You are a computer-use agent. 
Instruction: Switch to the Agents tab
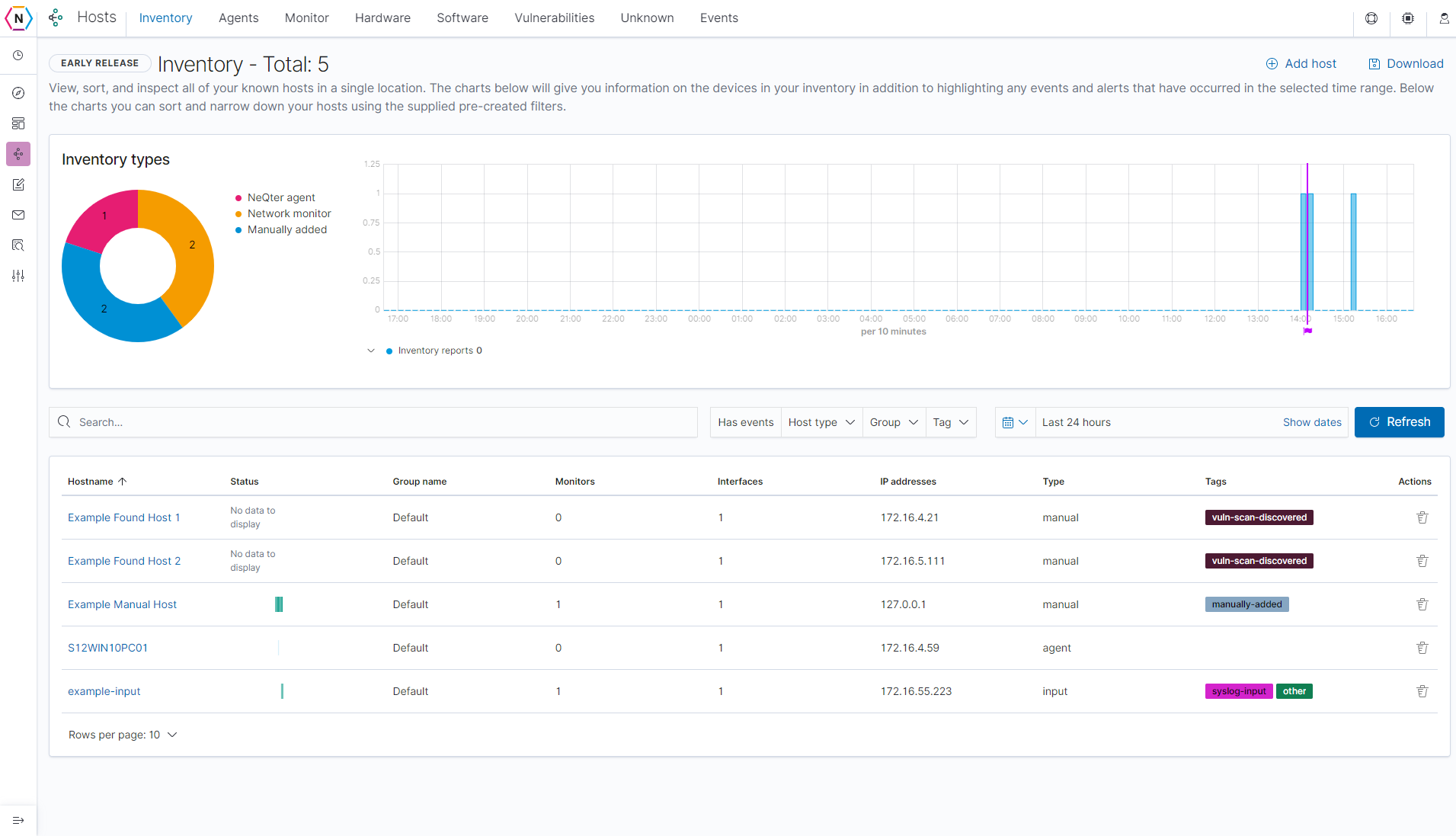238,18
